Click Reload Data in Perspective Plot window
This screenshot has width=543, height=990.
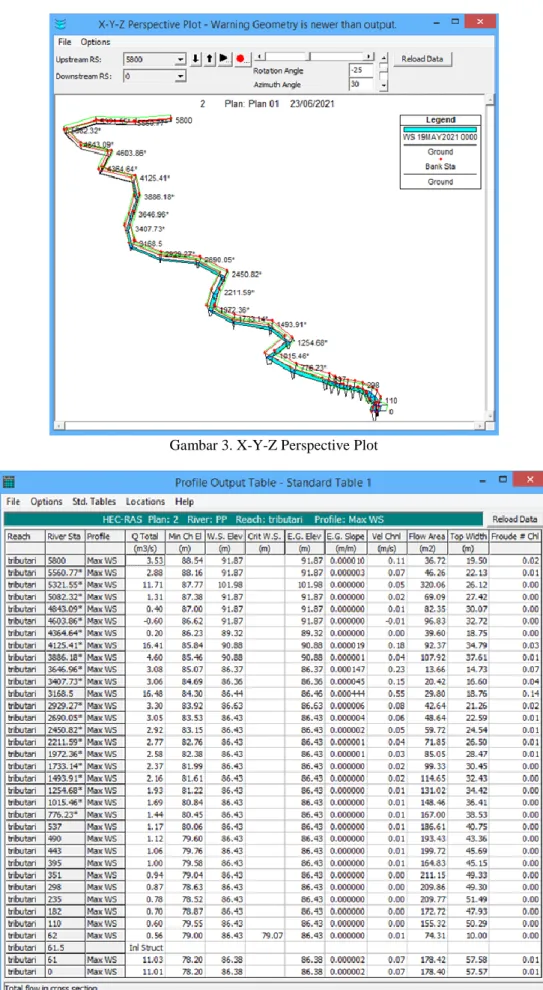pos(422,59)
